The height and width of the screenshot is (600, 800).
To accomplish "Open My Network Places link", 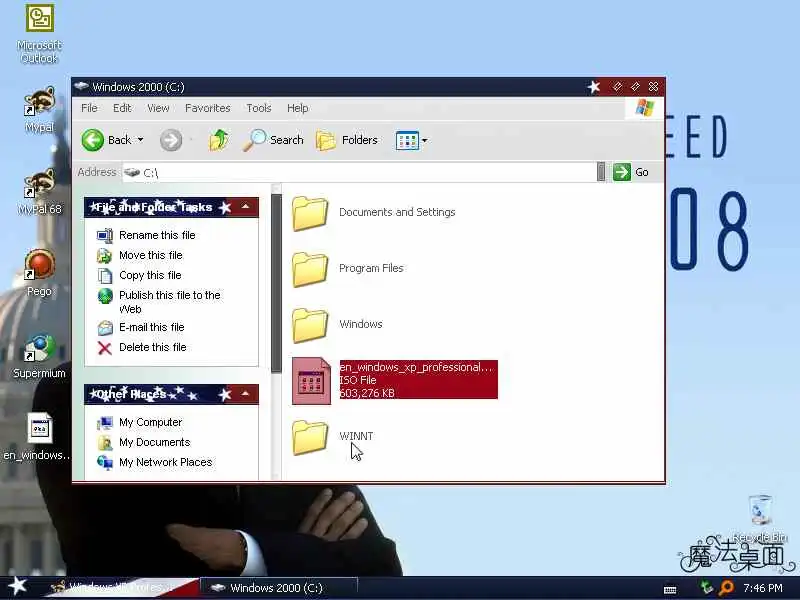I will tap(165, 462).
